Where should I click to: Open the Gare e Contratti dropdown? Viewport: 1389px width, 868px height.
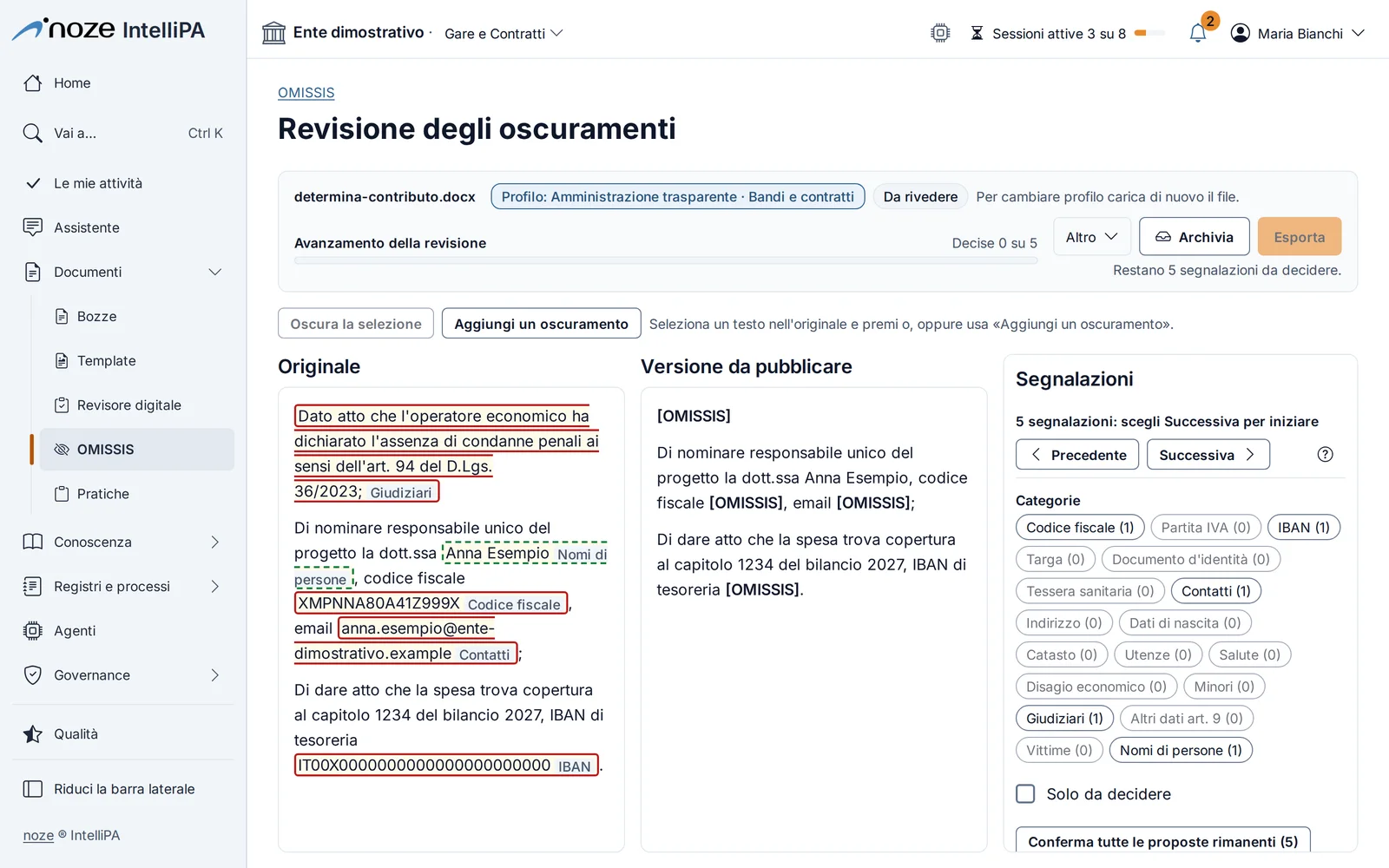504,33
